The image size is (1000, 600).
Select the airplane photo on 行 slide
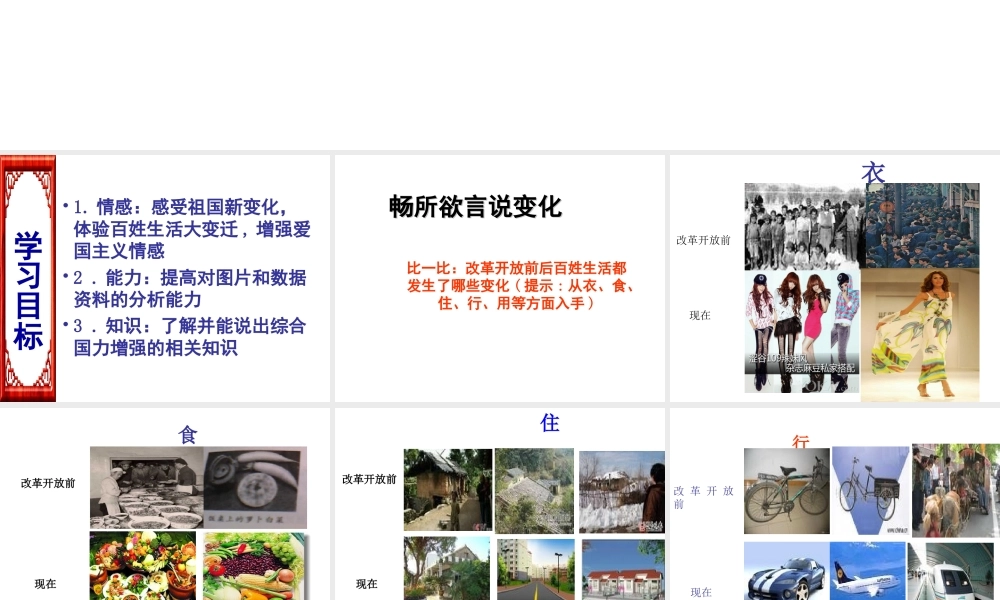pyautogui.click(x=868, y=571)
